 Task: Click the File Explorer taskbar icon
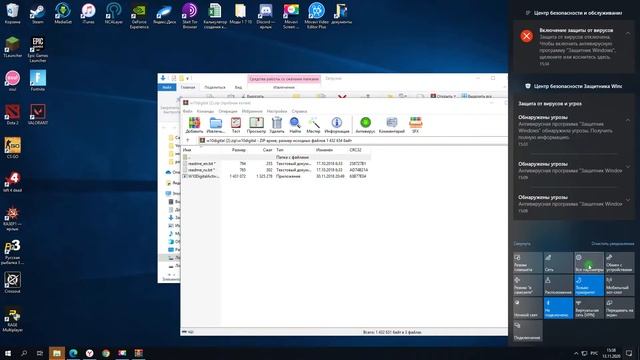coord(57,353)
